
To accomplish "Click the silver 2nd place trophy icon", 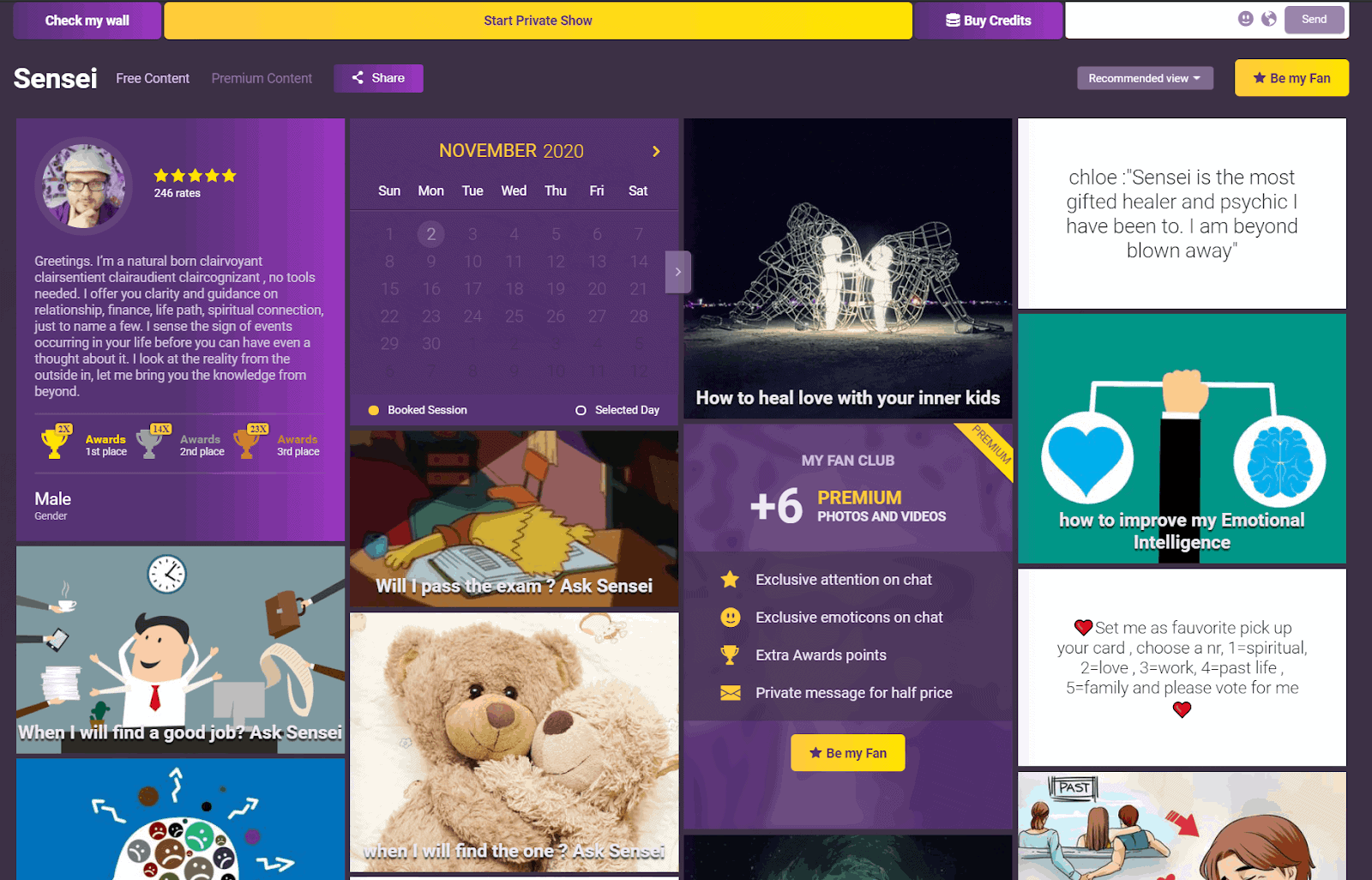I will 150,443.
